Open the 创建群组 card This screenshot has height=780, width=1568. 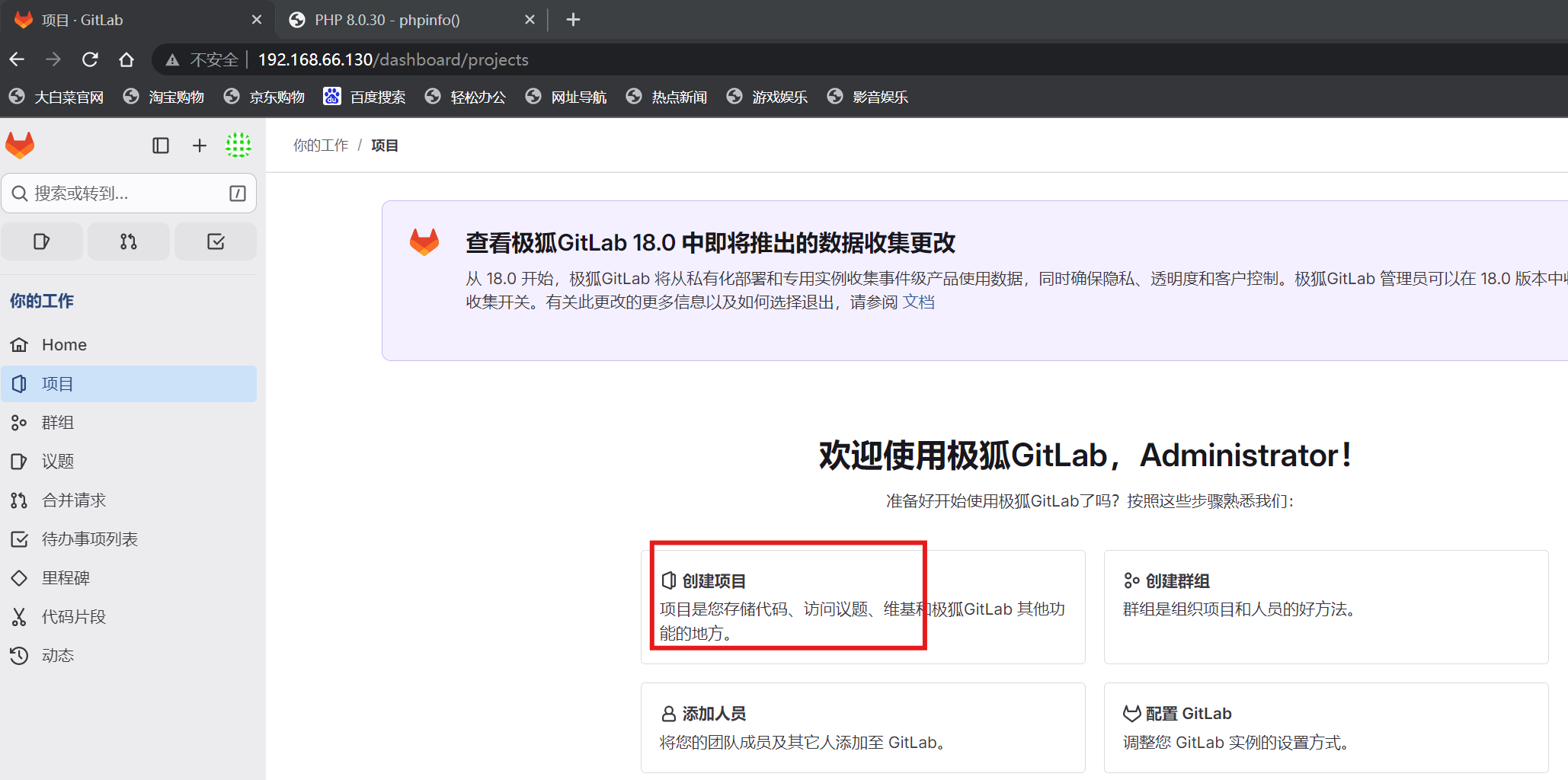[x=1326, y=607]
